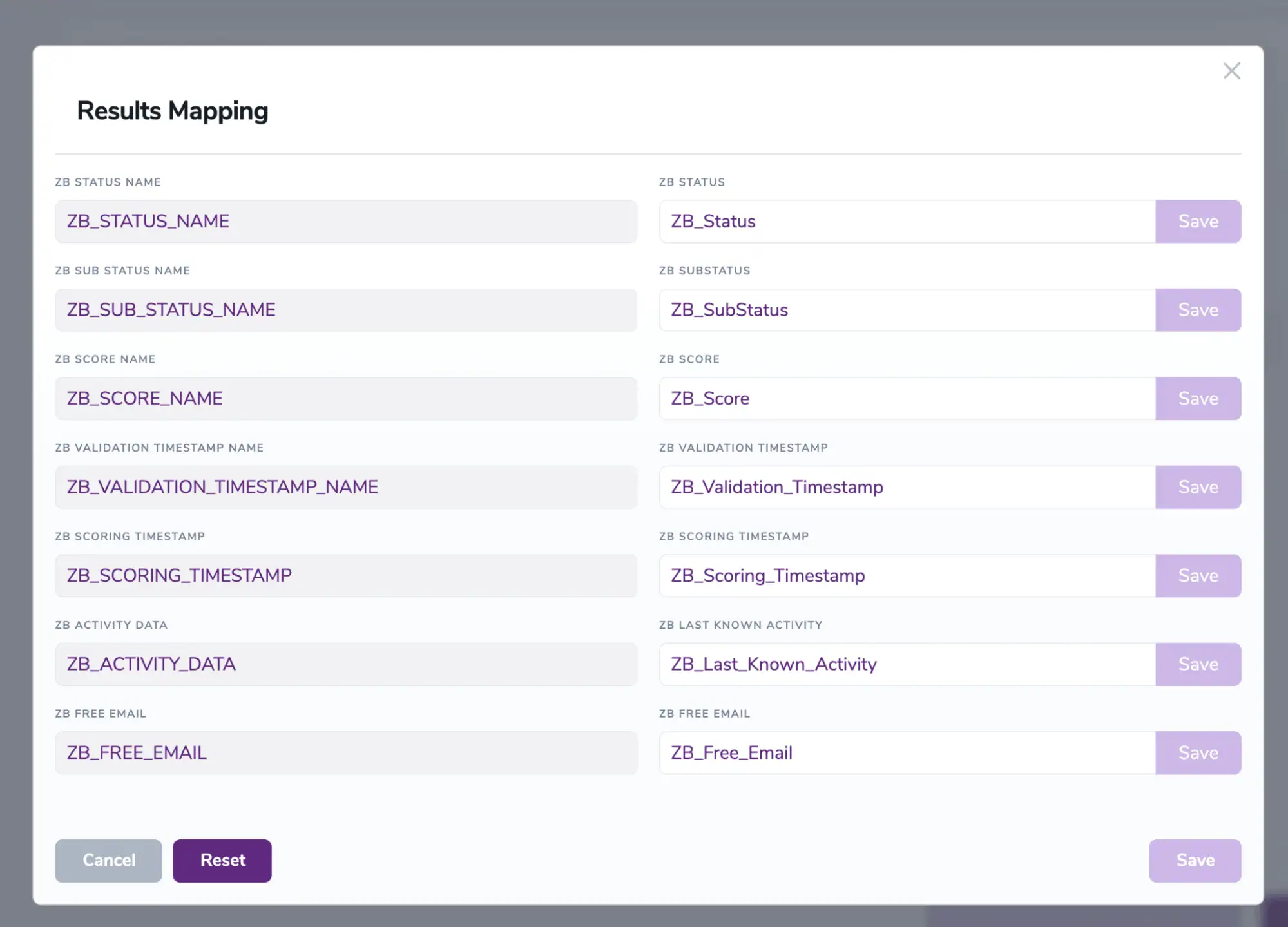The width and height of the screenshot is (1288, 927).
Task: Edit the ZB_Free_Email field value
Action: (902, 752)
